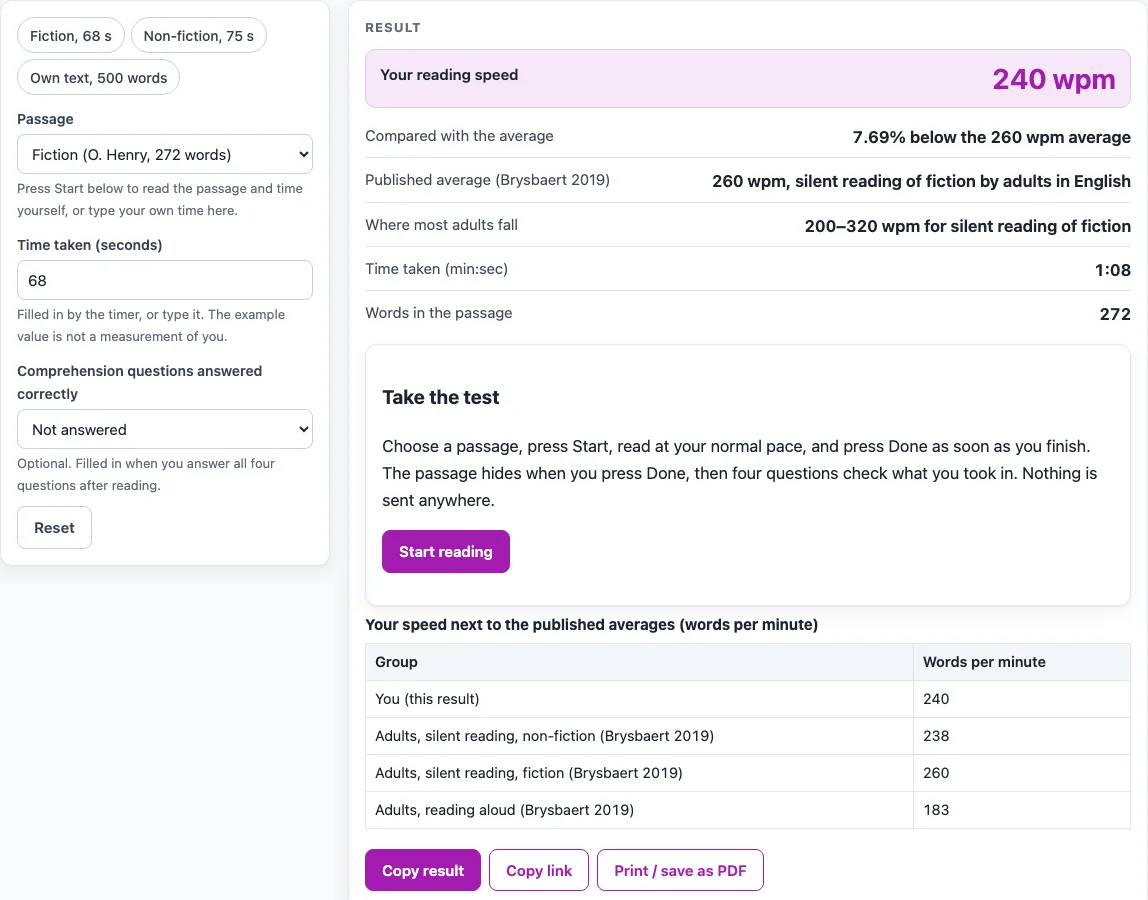1148x900 pixels.
Task: Click 'Adults, reading aloud (Brysbaert 2019)' row
Action: (x=748, y=810)
